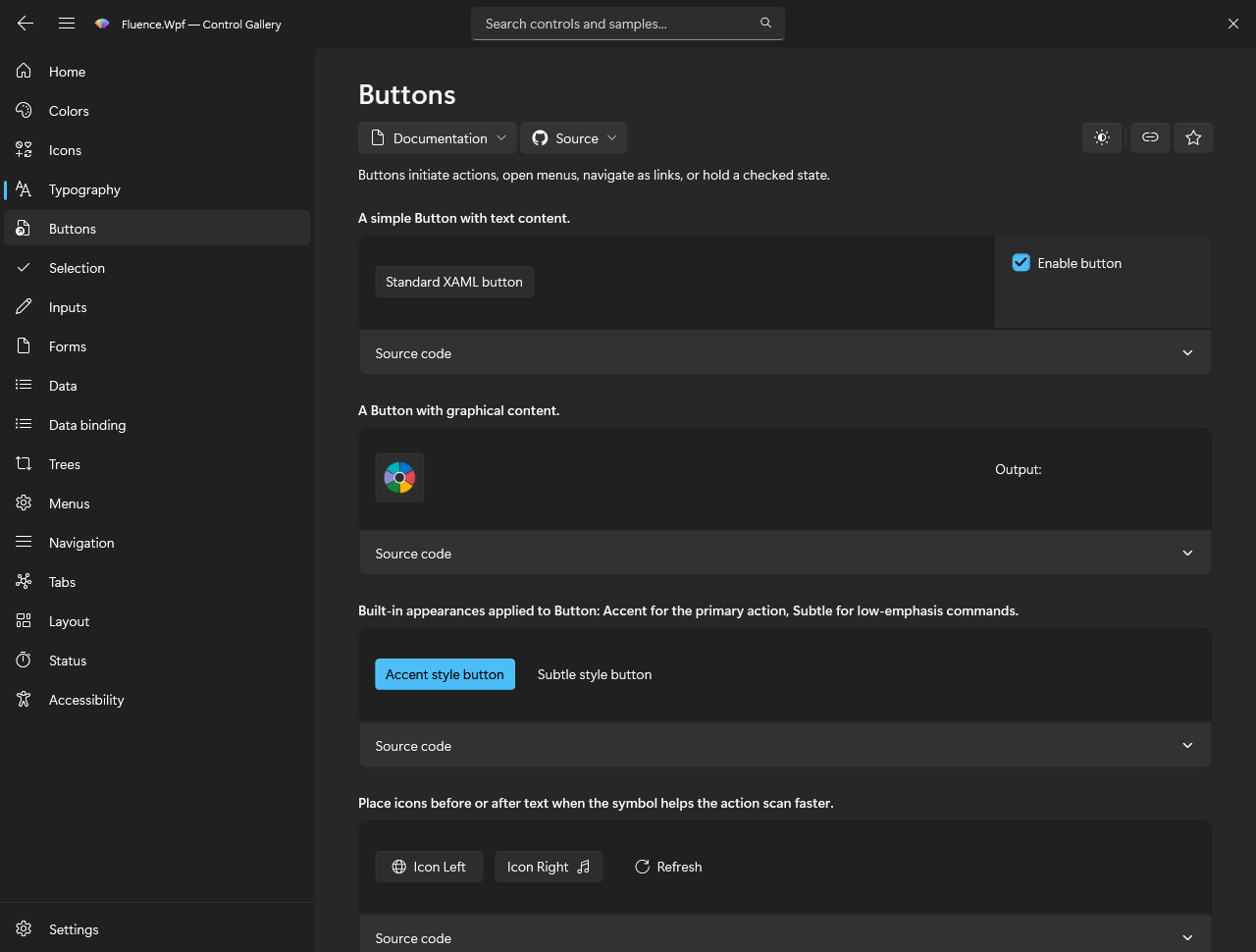Click the Data list icon in sidebar

pyautogui.click(x=24, y=385)
